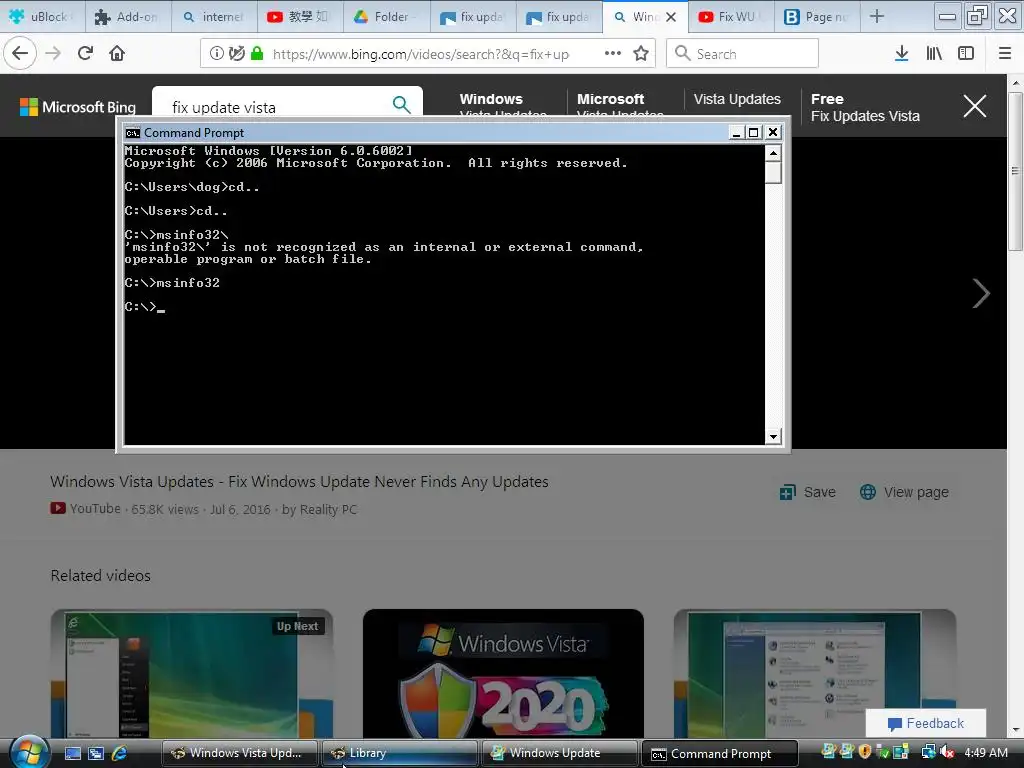Open tracking protection shield icon

click(236, 54)
